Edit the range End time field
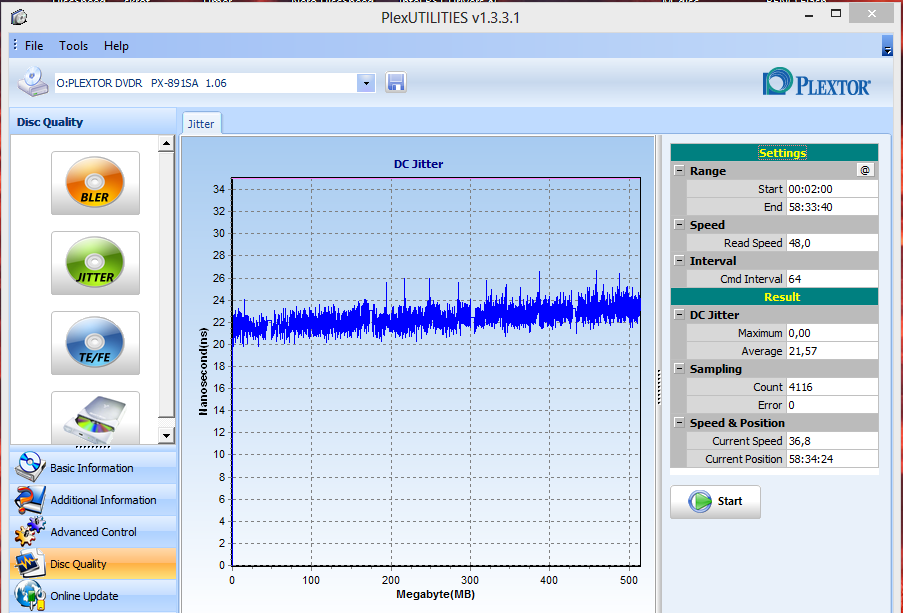This screenshot has width=903, height=613. [832, 207]
